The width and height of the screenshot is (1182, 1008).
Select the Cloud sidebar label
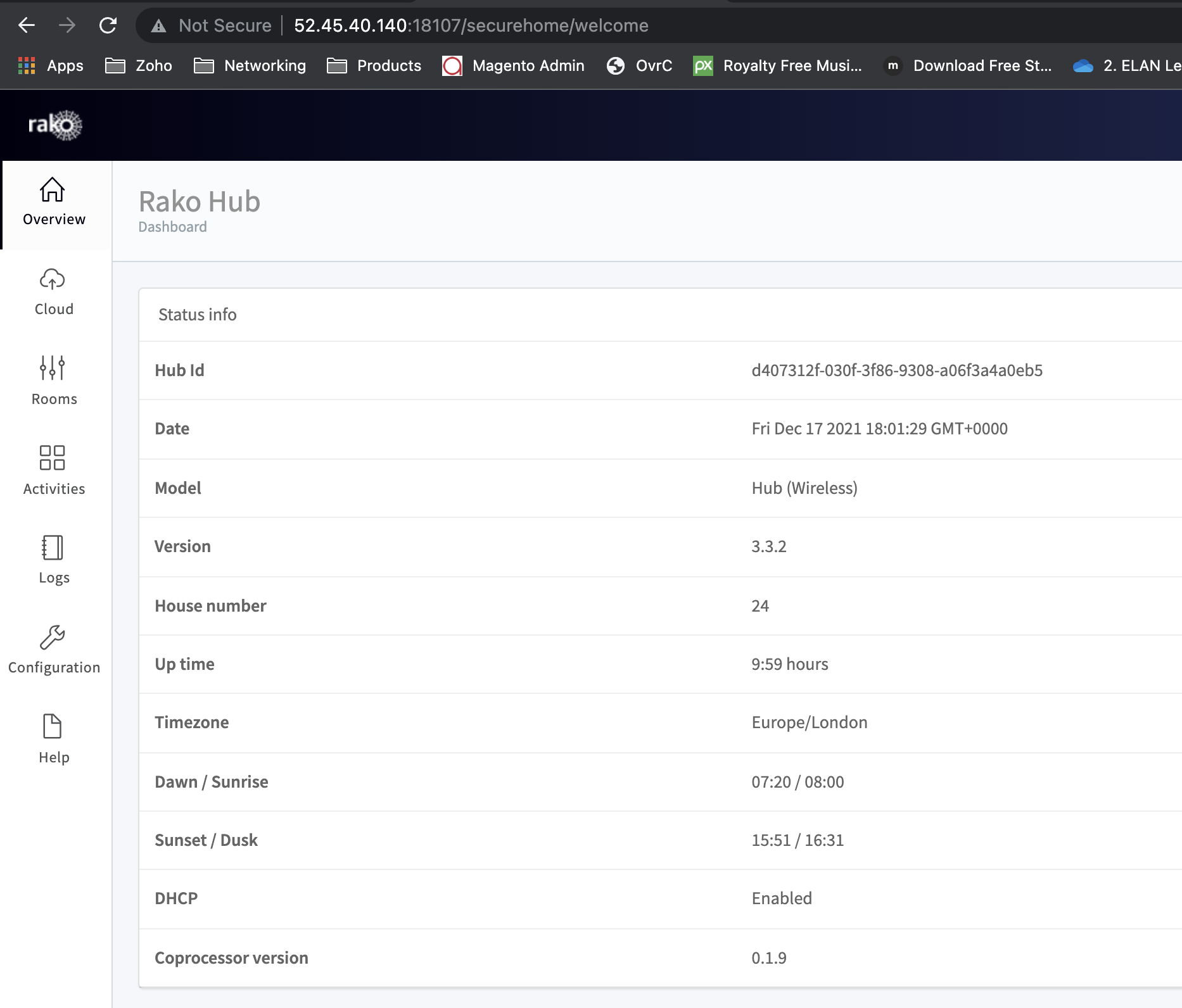(54, 309)
